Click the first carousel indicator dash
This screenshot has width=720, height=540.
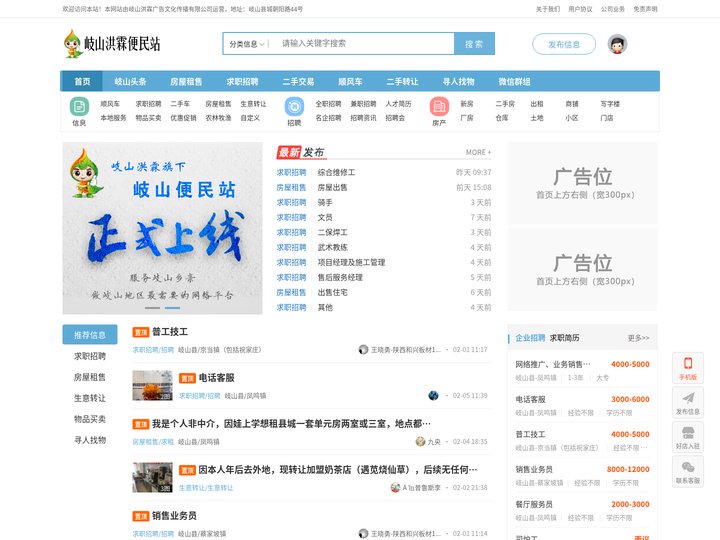tap(152, 307)
